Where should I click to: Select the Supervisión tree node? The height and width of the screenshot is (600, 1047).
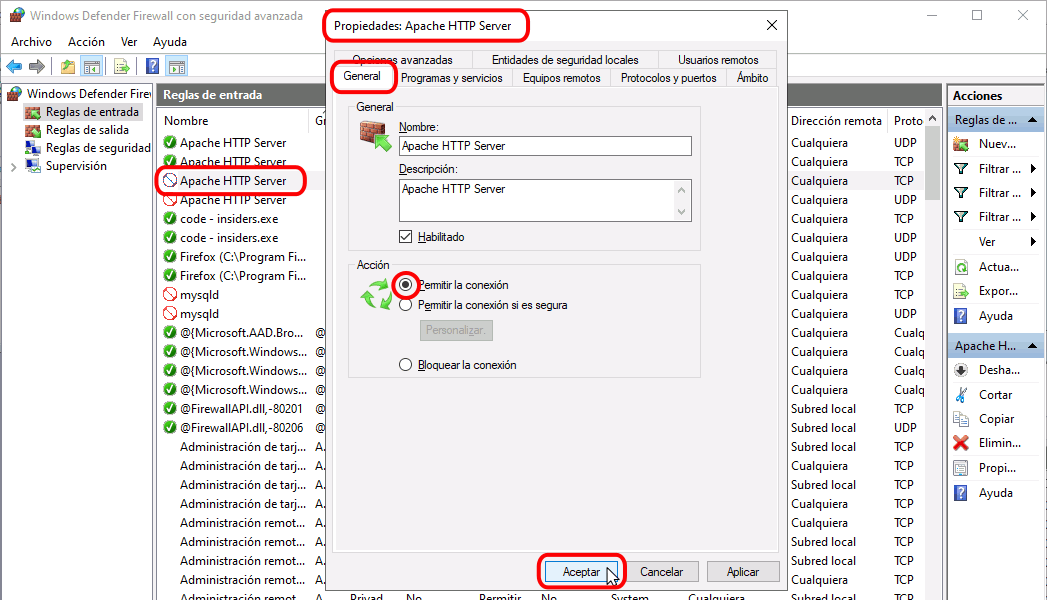(x=75, y=166)
